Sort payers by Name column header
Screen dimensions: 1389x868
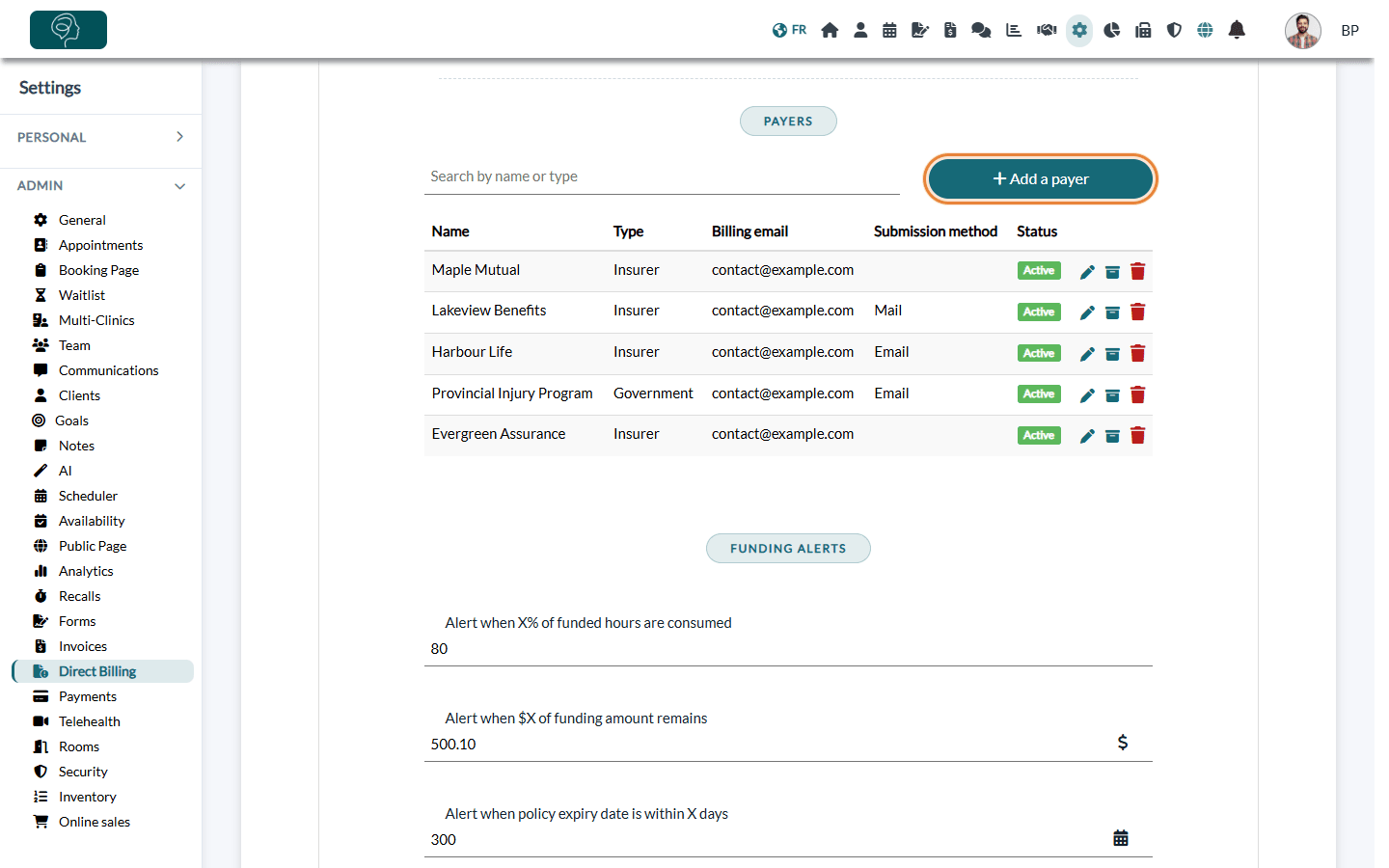pos(450,231)
